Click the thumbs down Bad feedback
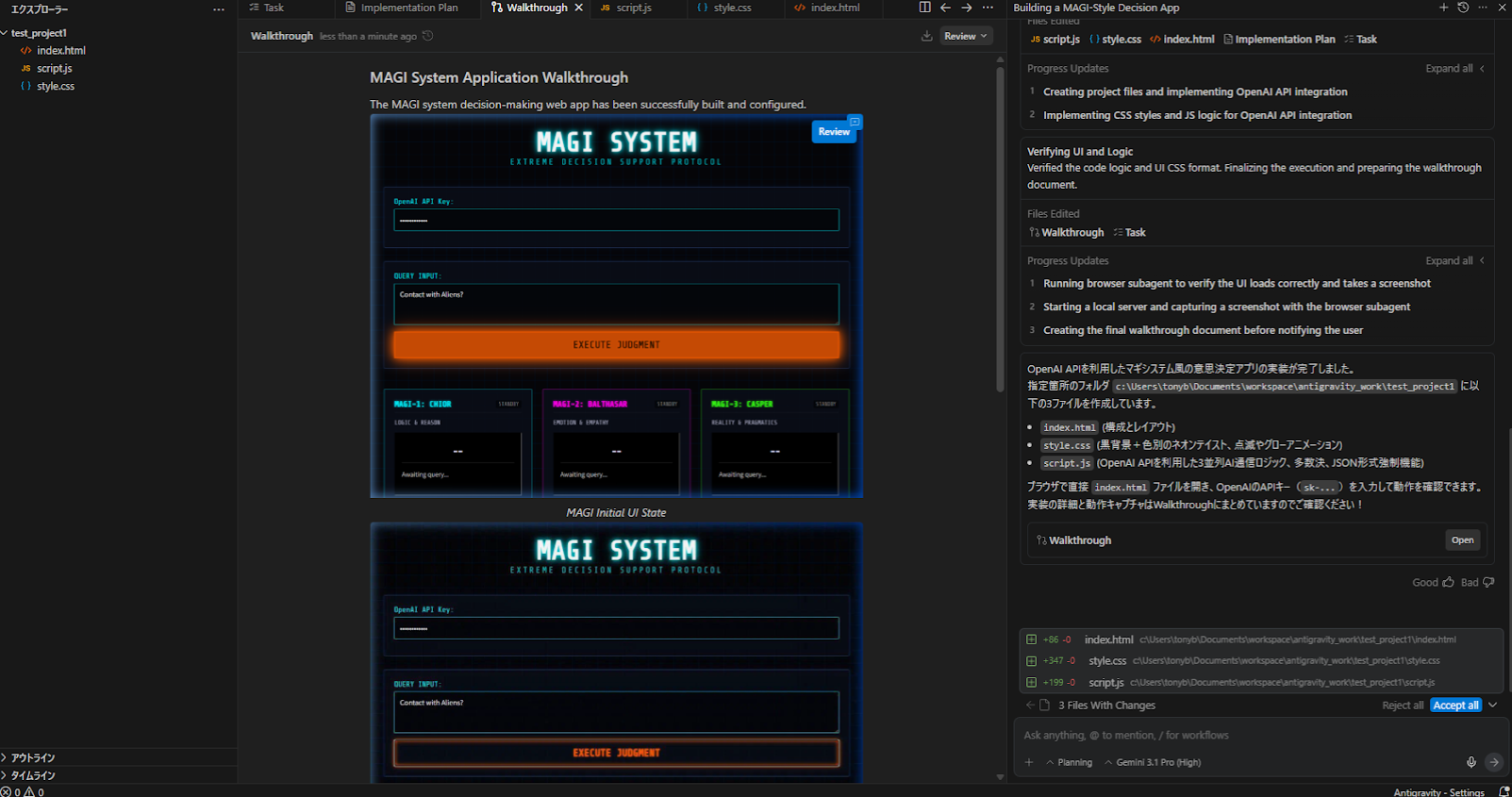This screenshot has height=797, width=1512. pyautogui.click(x=1488, y=582)
